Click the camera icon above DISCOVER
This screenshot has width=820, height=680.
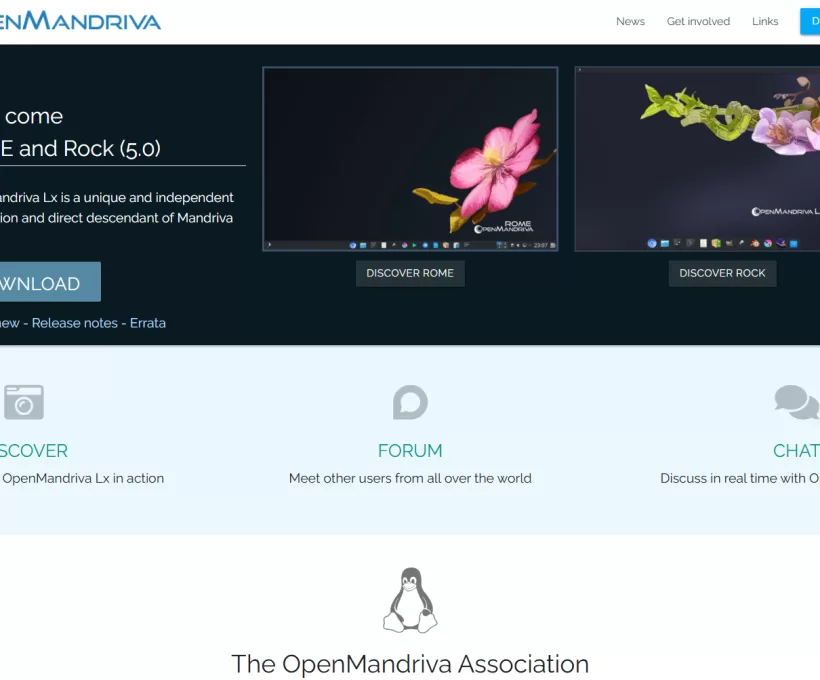[x=24, y=402]
